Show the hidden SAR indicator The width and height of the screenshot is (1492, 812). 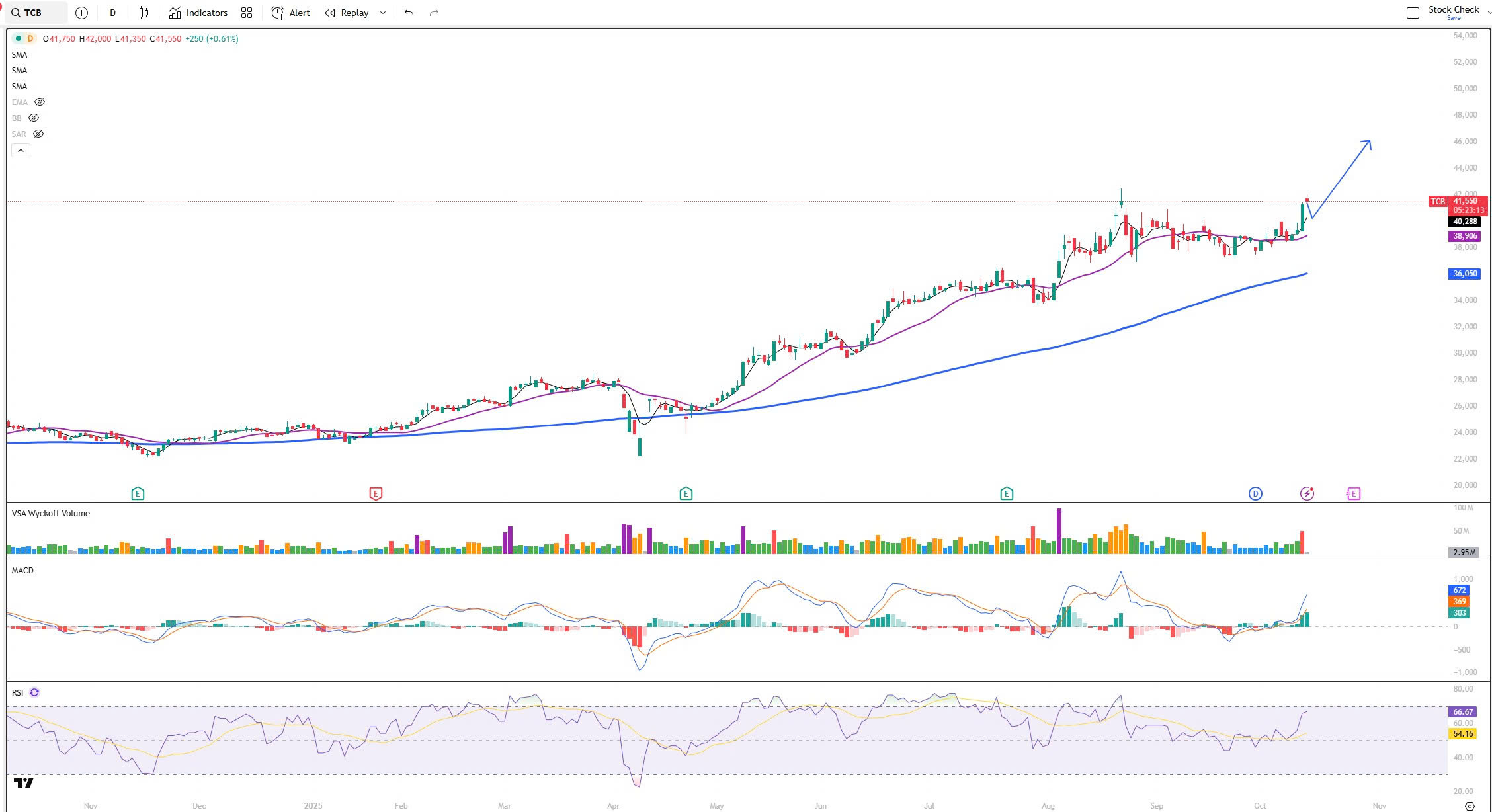point(38,134)
